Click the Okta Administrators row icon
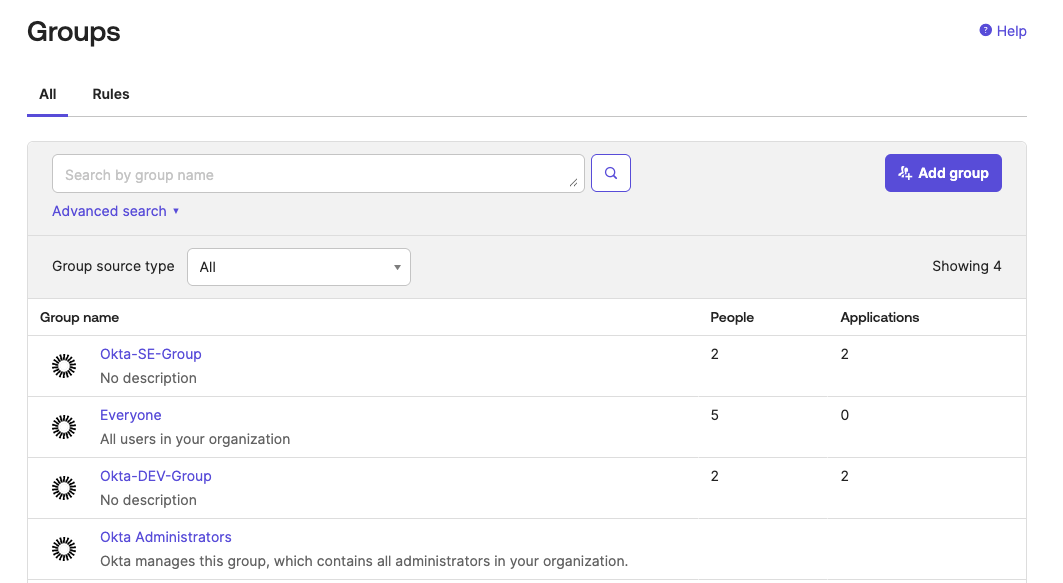This screenshot has height=583, width=1063. coord(64,549)
